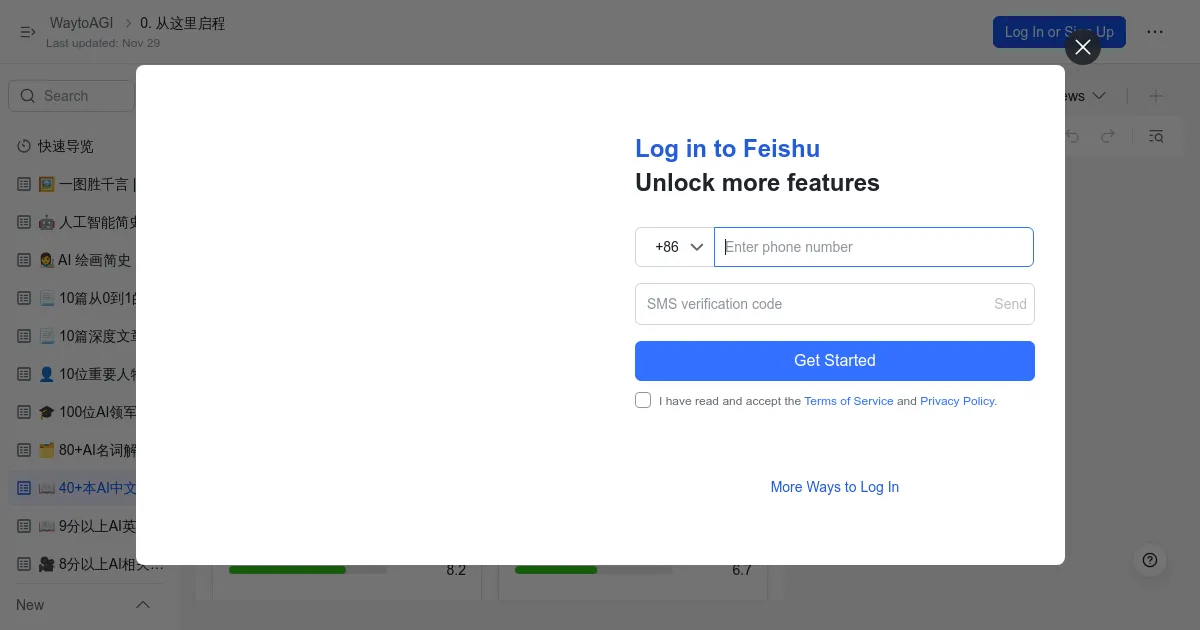Click the help question mark icon

(x=1150, y=560)
